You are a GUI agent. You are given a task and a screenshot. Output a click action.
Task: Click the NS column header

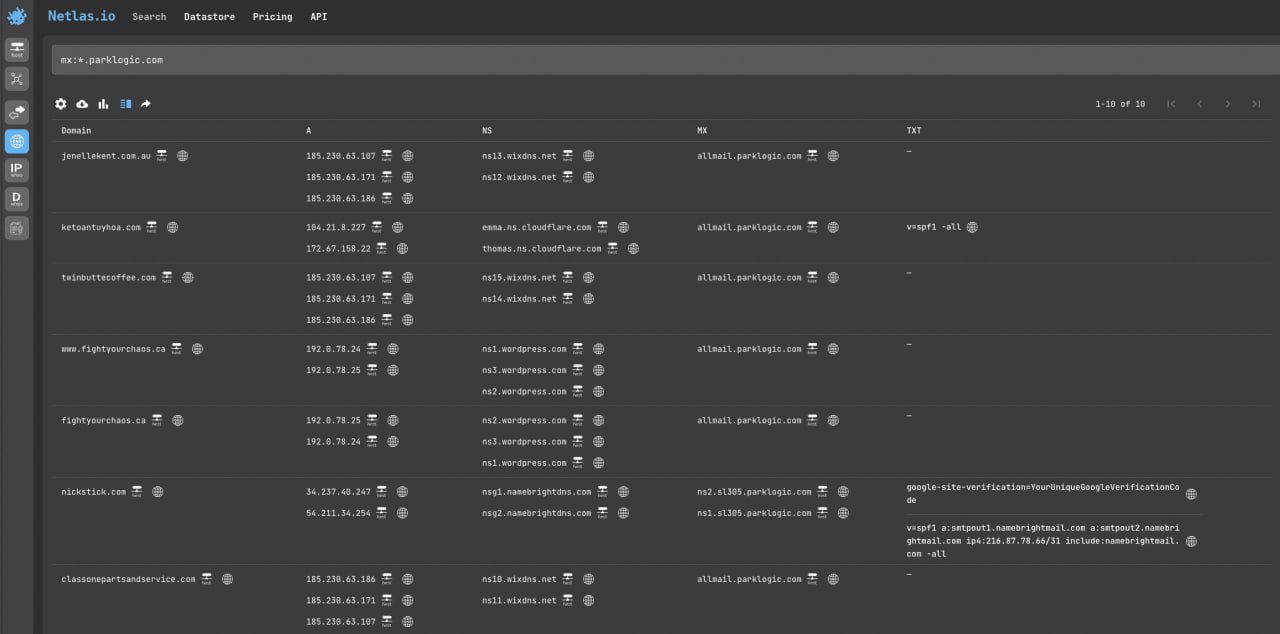[x=487, y=131]
